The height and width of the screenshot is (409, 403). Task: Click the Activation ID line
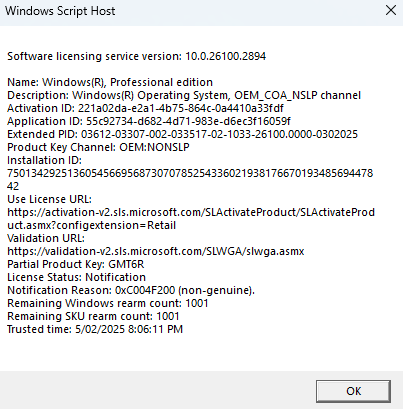pyautogui.click(x=145, y=108)
